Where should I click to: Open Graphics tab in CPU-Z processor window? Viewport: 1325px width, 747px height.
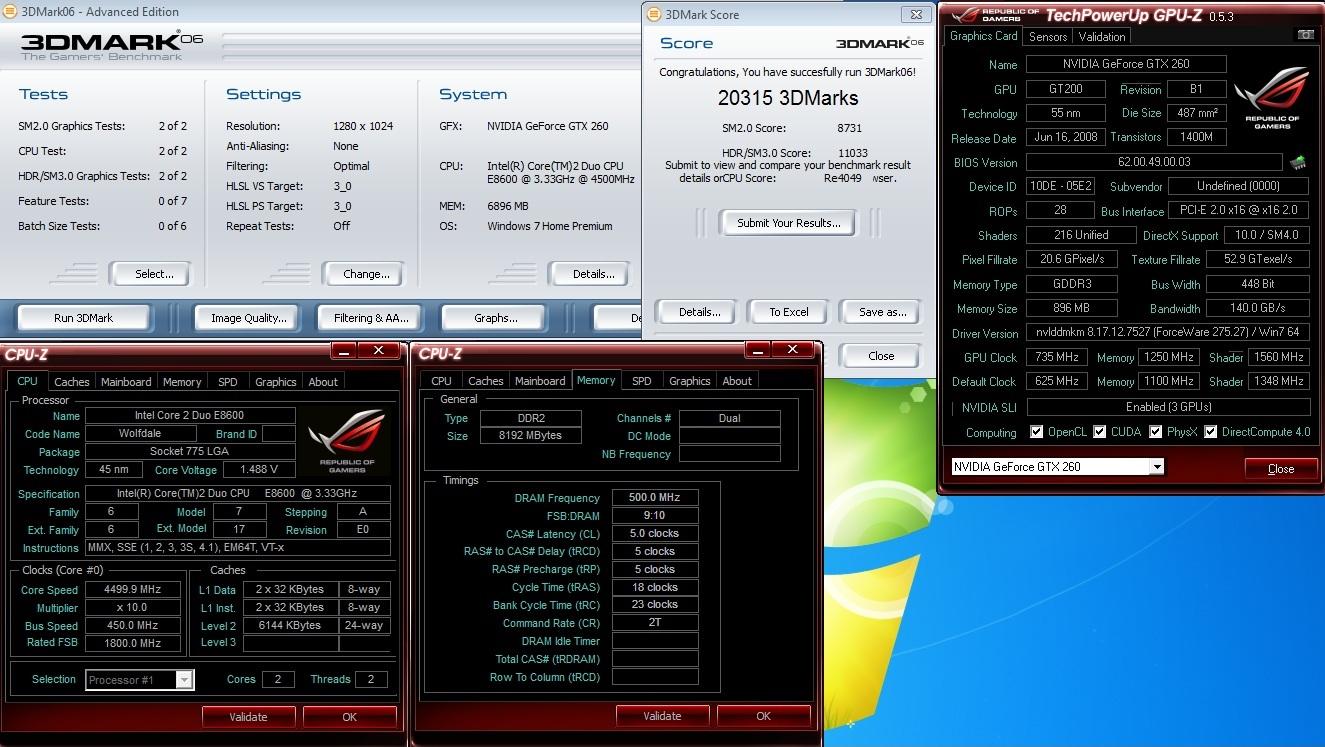276,382
